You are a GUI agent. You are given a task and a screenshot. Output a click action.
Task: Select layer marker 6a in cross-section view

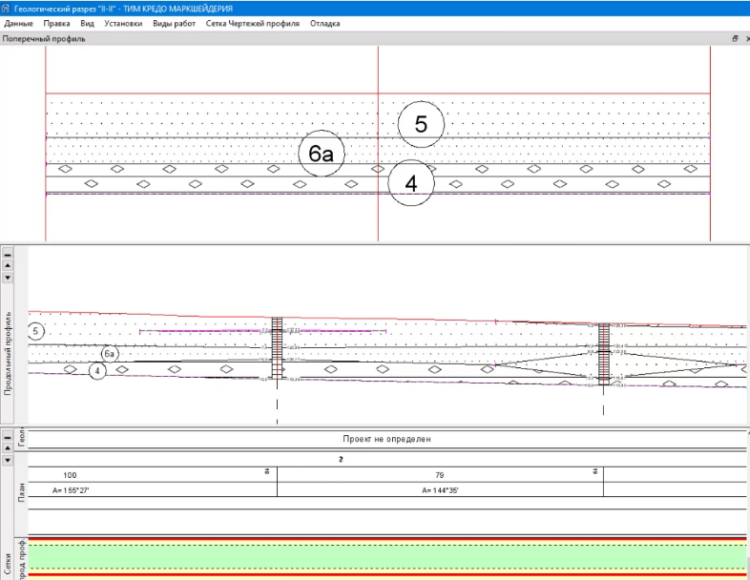click(x=321, y=154)
